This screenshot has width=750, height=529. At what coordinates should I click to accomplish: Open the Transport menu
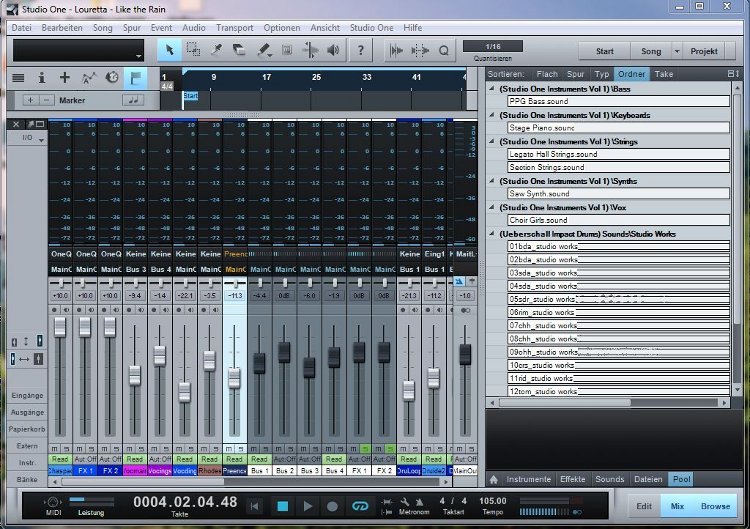234,28
